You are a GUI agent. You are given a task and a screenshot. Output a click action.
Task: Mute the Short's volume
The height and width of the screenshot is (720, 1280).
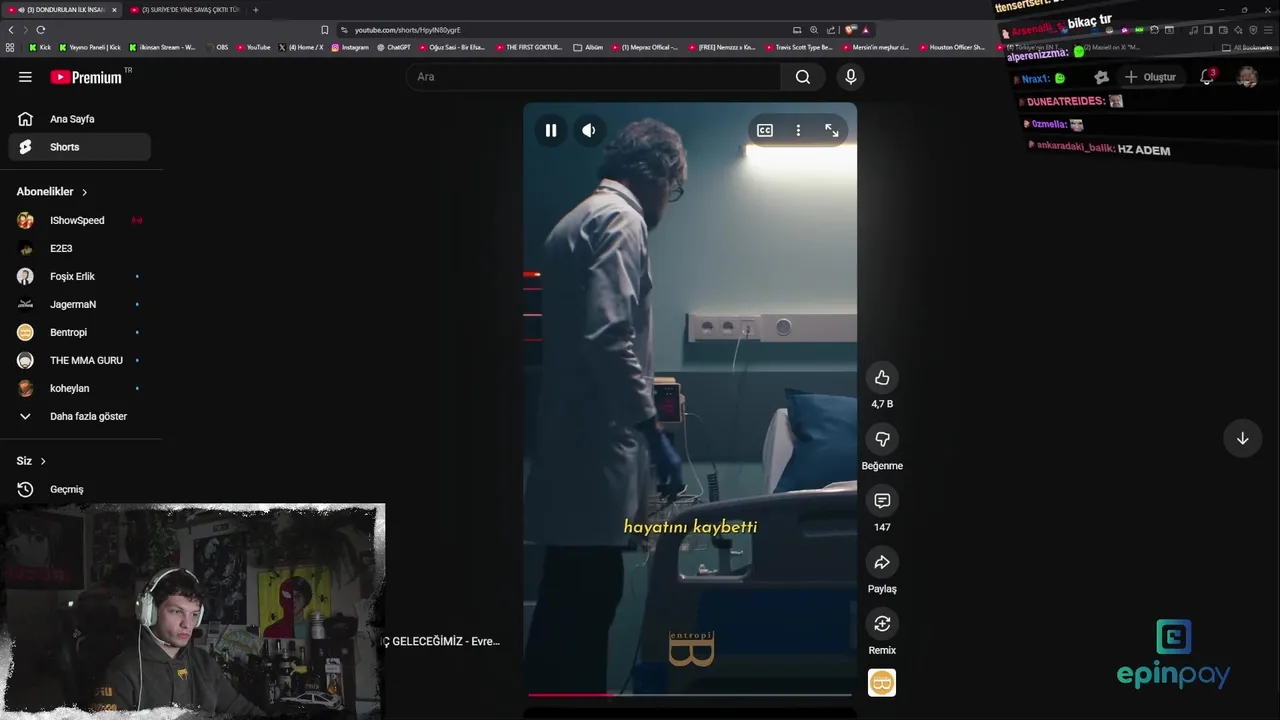click(x=589, y=130)
